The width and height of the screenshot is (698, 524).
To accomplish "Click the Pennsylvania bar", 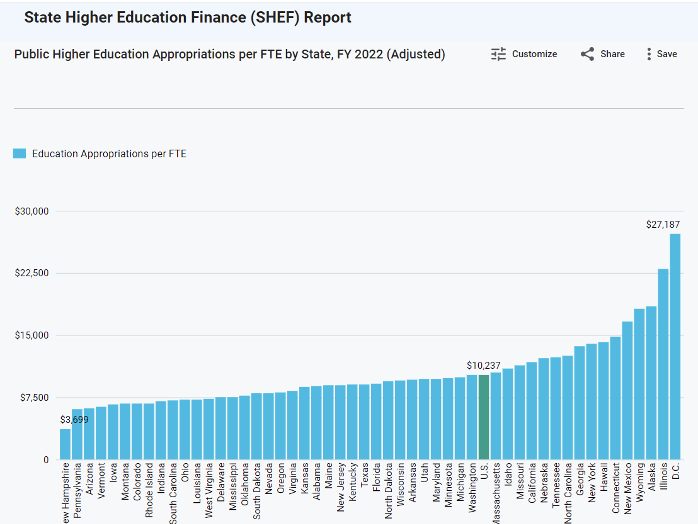I will pos(77,435).
